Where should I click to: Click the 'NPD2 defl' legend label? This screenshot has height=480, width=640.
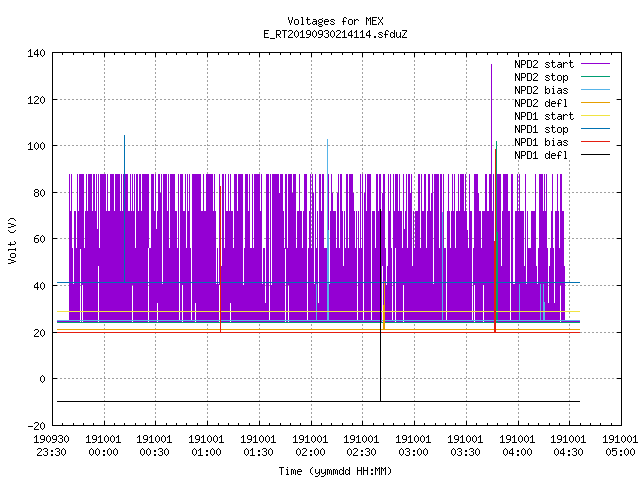pyautogui.click(x=541, y=103)
